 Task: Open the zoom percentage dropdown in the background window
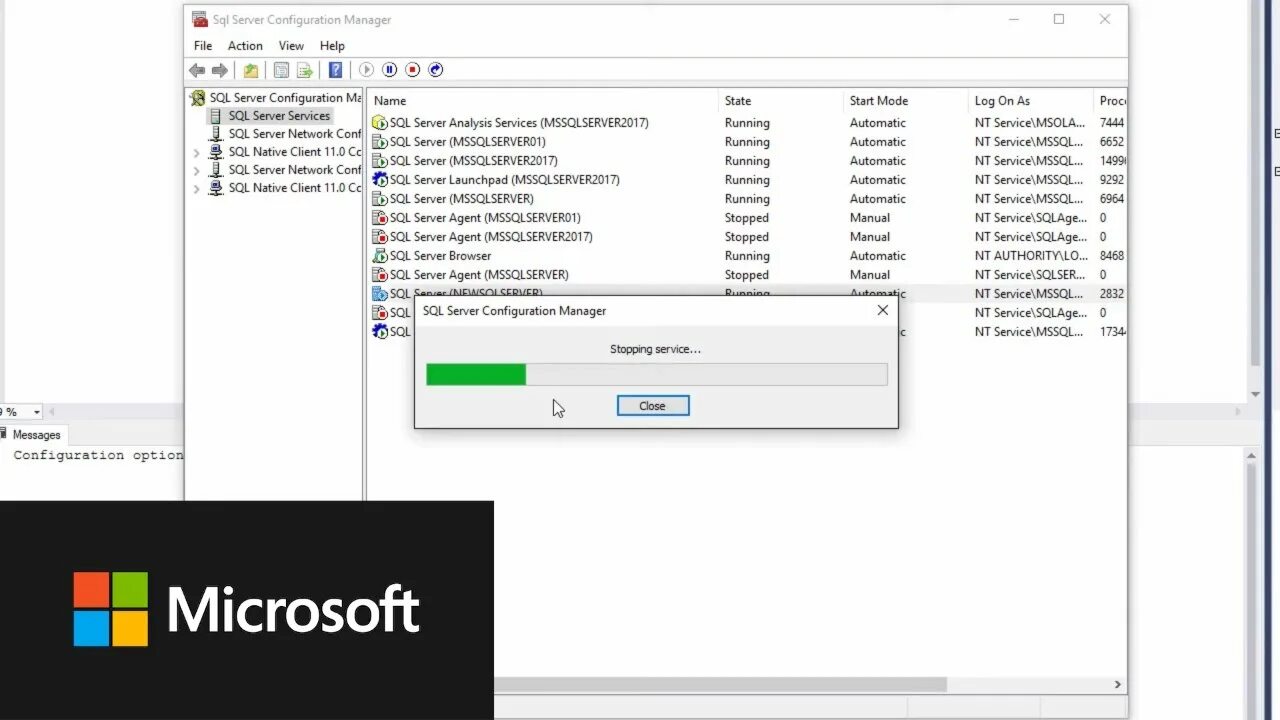pos(37,412)
